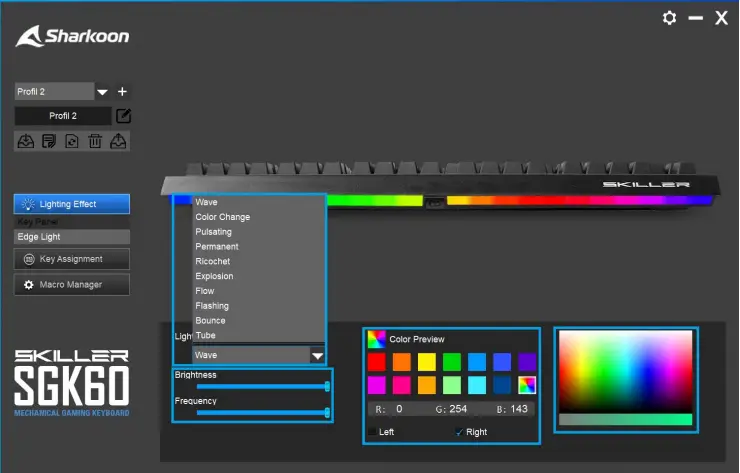Click the reset profile icon
Screen dimensions: 740x473
pos(72,142)
